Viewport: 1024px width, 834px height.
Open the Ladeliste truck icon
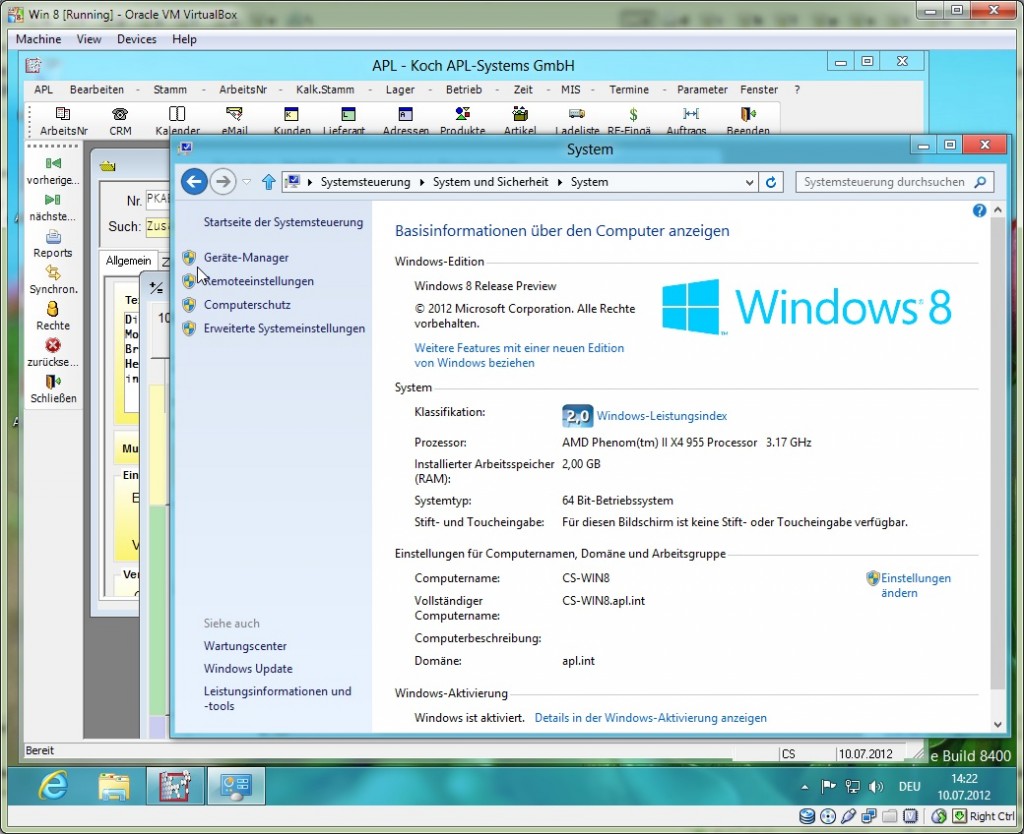(x=577, y=120)
